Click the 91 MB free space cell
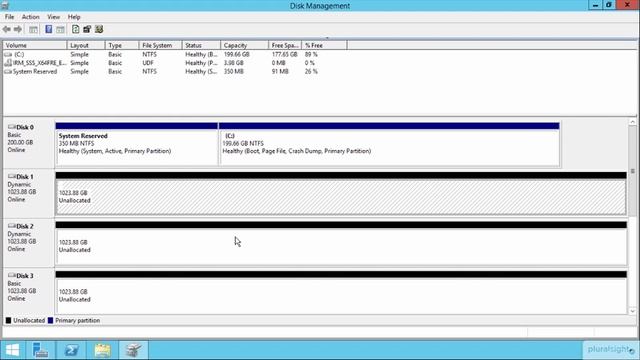This screenshot has width=640, height=360. tap(280, 71)
